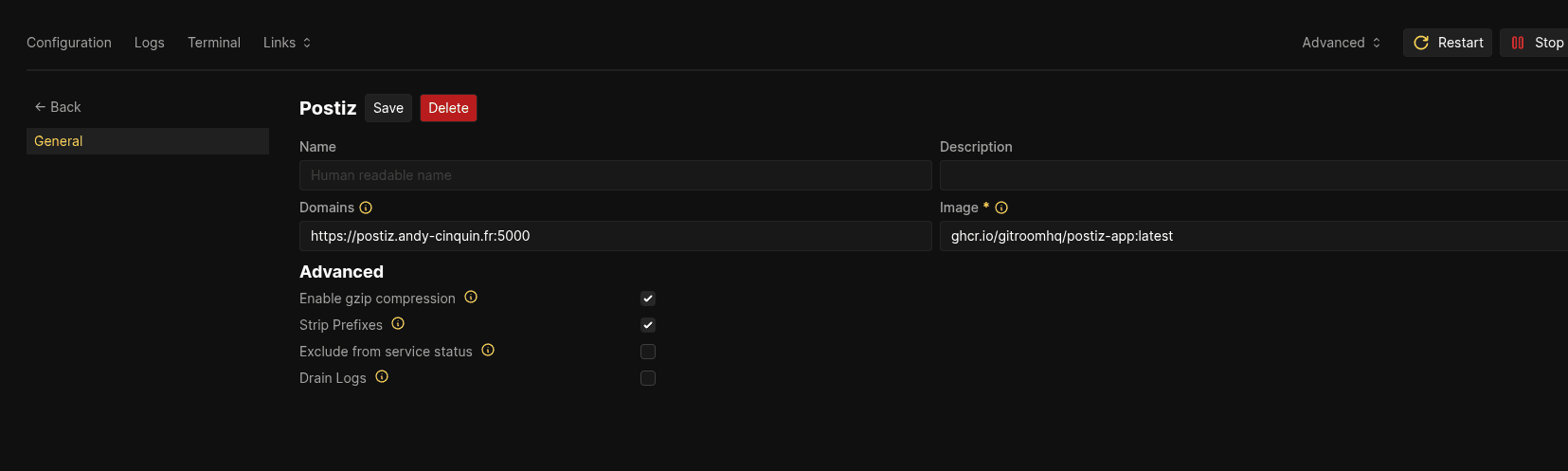
Task: Click the Drain Logs info icon
Action: pyautogui.click(x=382, y=376)
